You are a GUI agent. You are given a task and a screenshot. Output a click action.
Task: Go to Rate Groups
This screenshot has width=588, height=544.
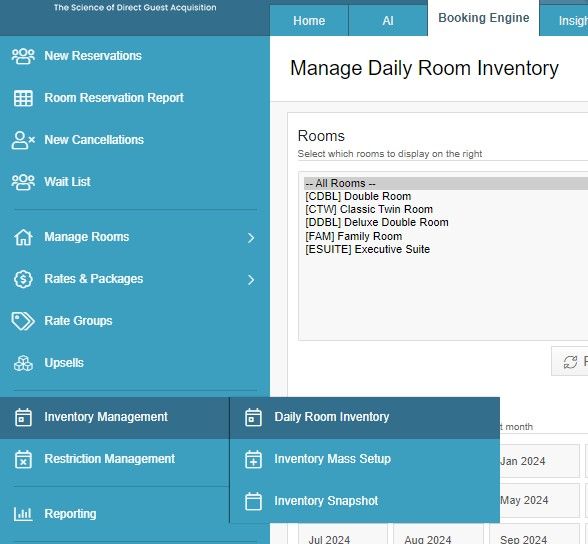[78, 321]
